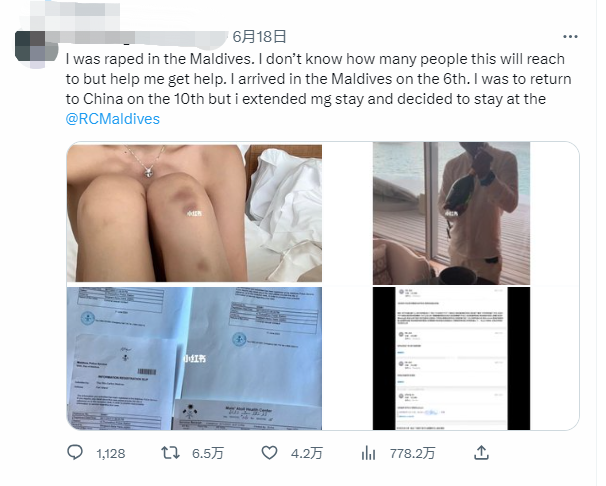
Task: Click the 6.5万 retweet count
Action: click(208, 453)
